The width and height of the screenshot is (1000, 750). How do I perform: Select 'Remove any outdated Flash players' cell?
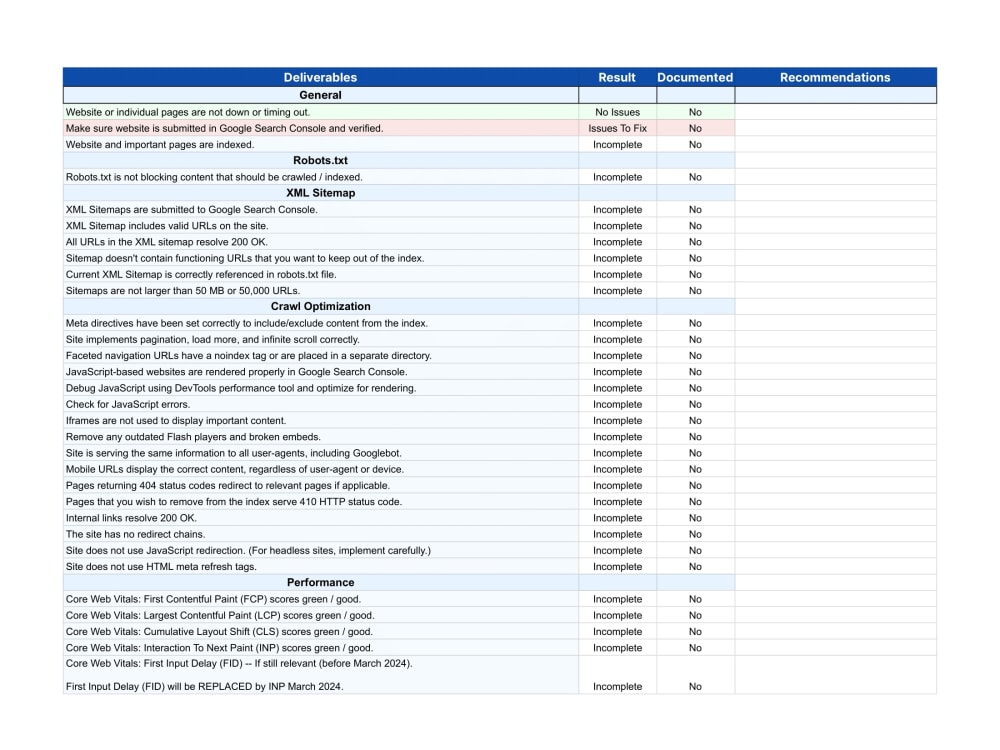click(320, 436)
